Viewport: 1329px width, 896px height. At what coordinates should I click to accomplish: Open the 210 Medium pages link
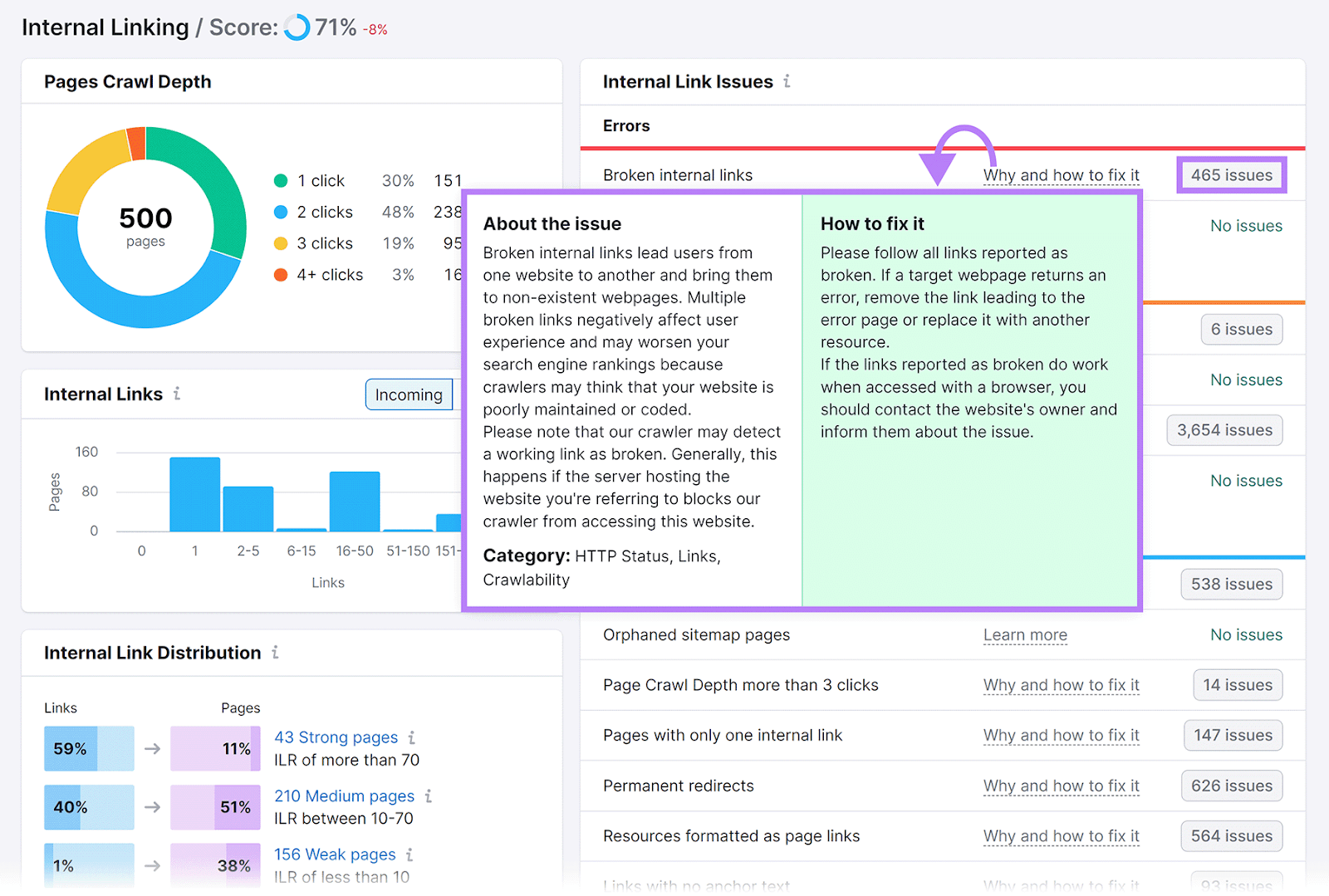[x=344, y=796]
